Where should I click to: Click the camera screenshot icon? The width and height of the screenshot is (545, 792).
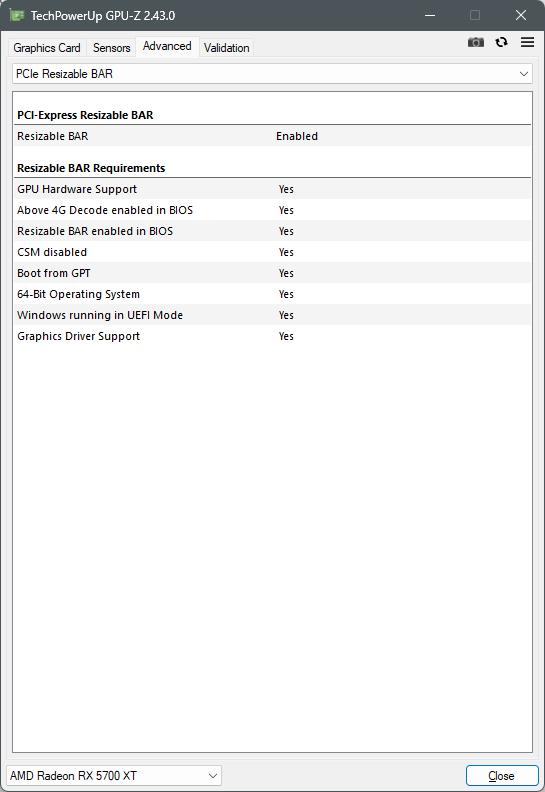point(475,42)
